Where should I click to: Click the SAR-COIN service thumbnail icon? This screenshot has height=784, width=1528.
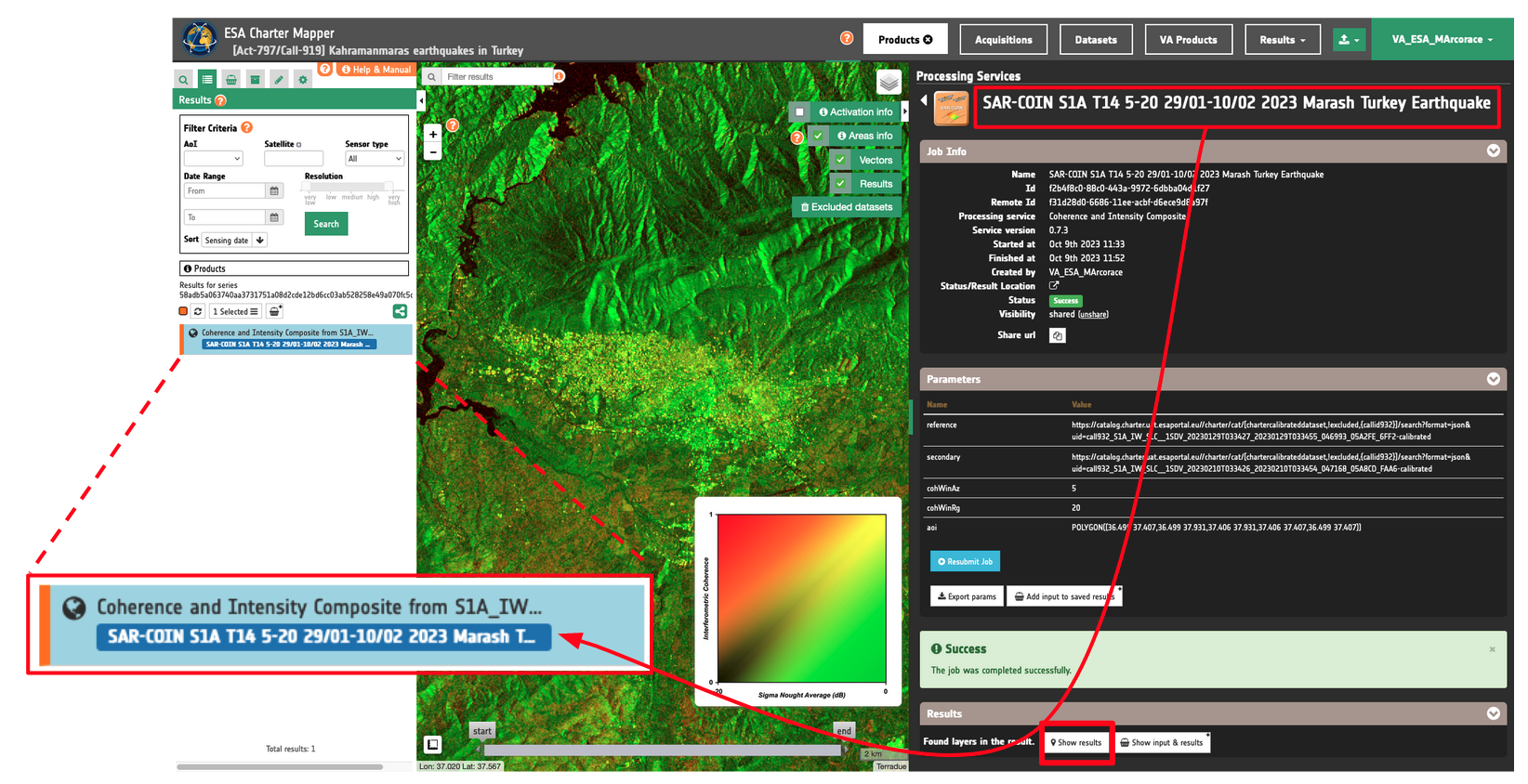tap(951, 108)
